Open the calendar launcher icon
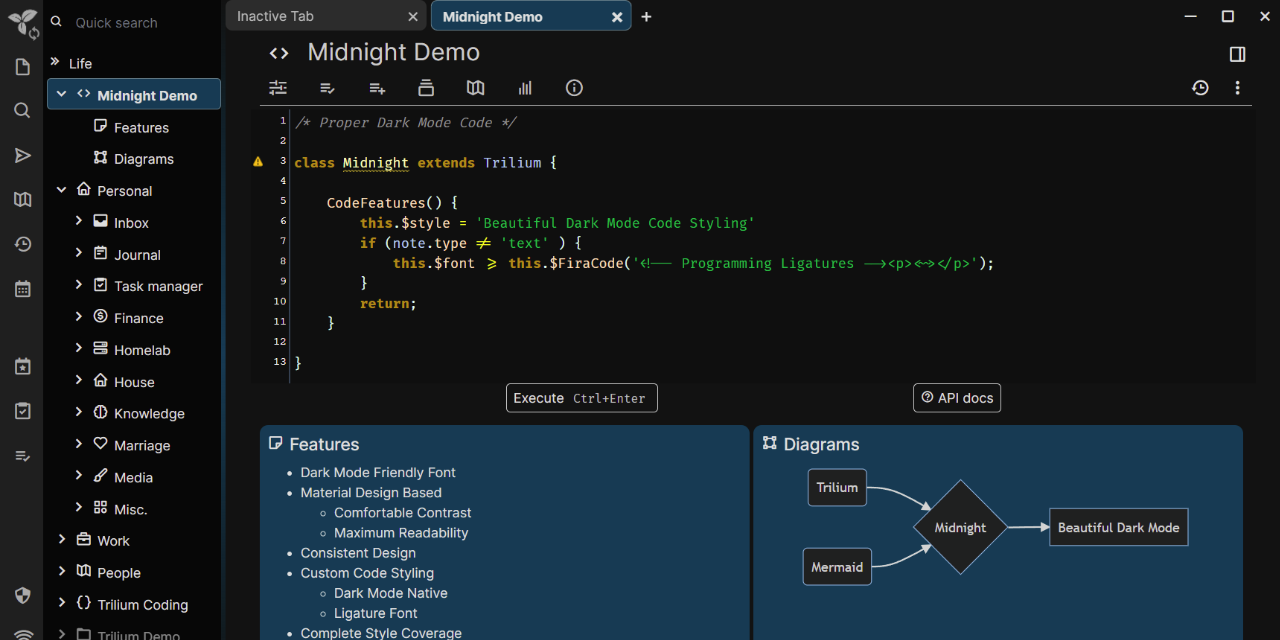This screenshot has height=640, width=1280. coord(22,289)
